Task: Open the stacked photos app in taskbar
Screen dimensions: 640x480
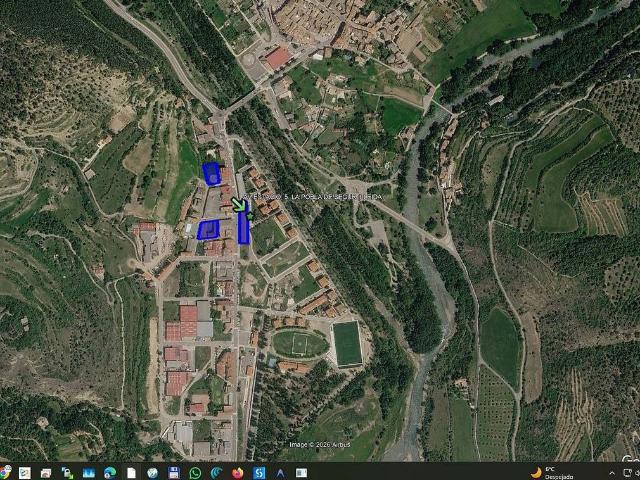Action: (x=46, y=473)
